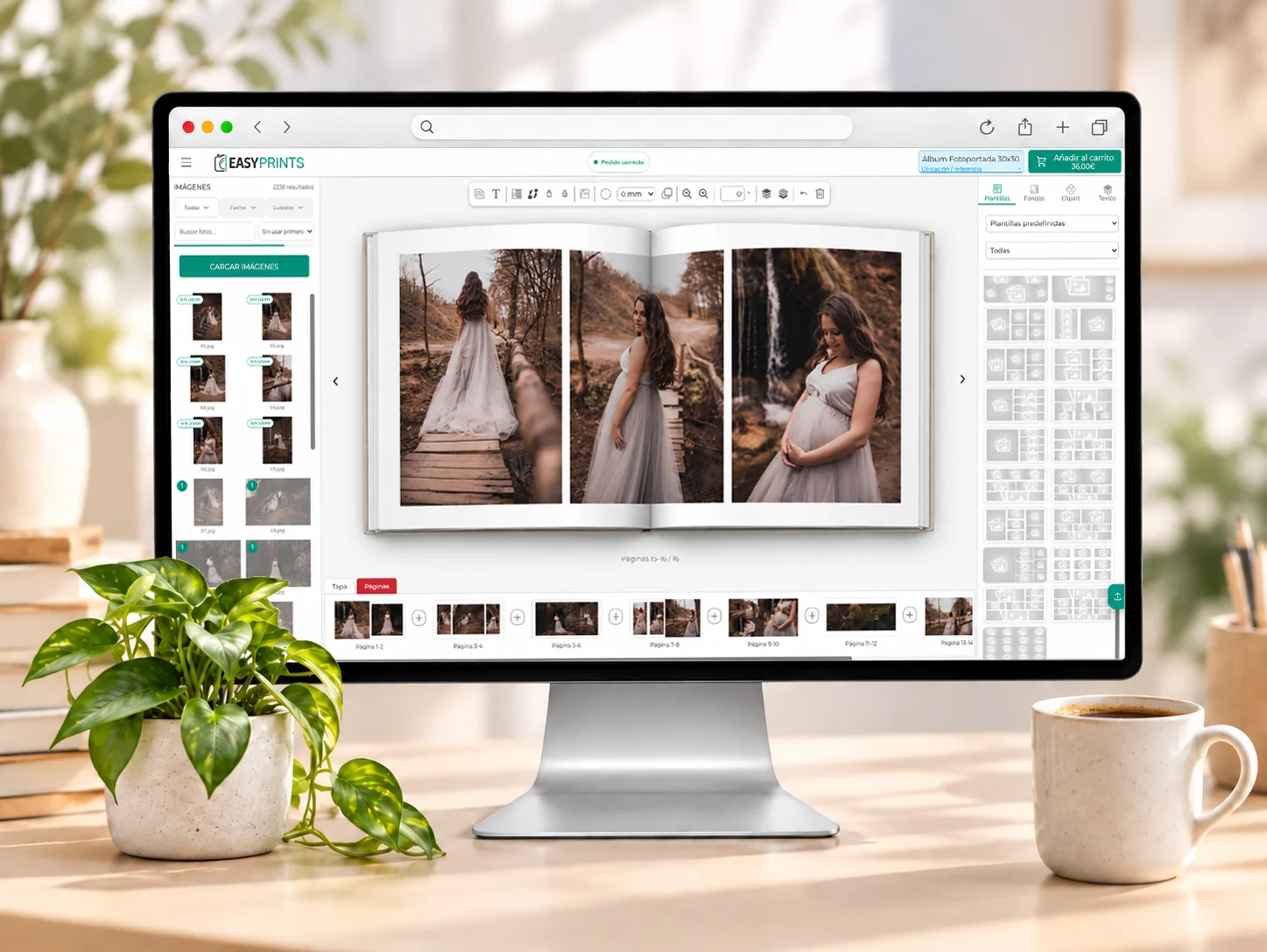Select the Página 9-10 spread thumbnail
The height and width of the screenshot is (952, 1267).
(x=763, y=617)
